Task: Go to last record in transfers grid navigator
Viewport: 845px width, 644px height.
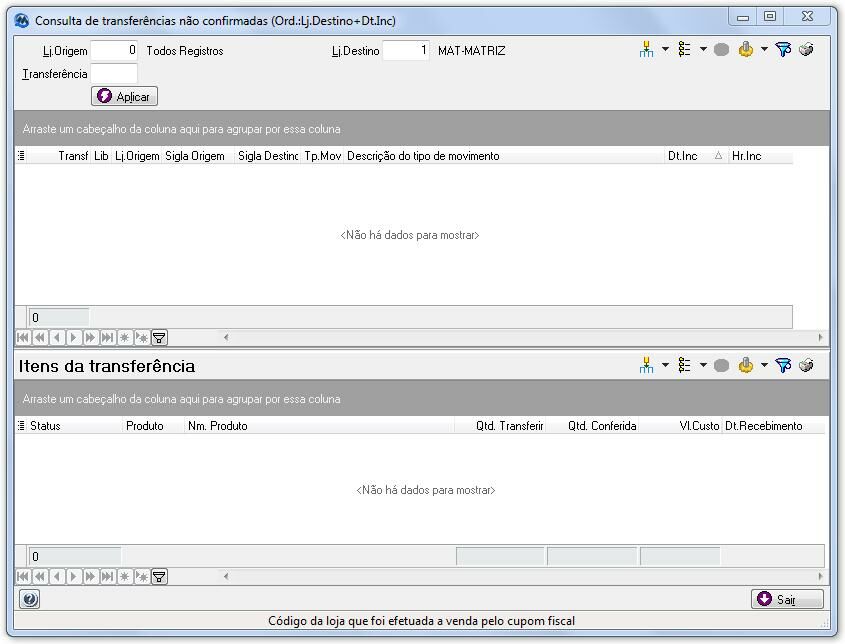Action: pos(107,338)
